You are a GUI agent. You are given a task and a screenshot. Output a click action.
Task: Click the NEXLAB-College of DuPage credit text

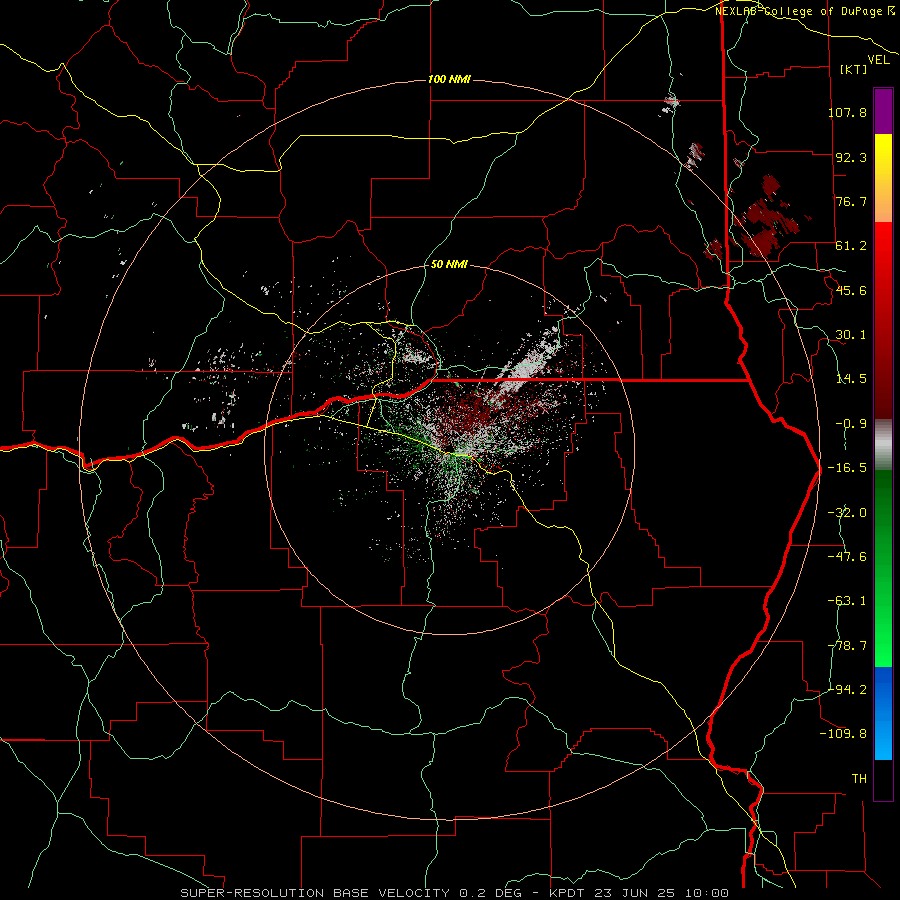point(804,11)
